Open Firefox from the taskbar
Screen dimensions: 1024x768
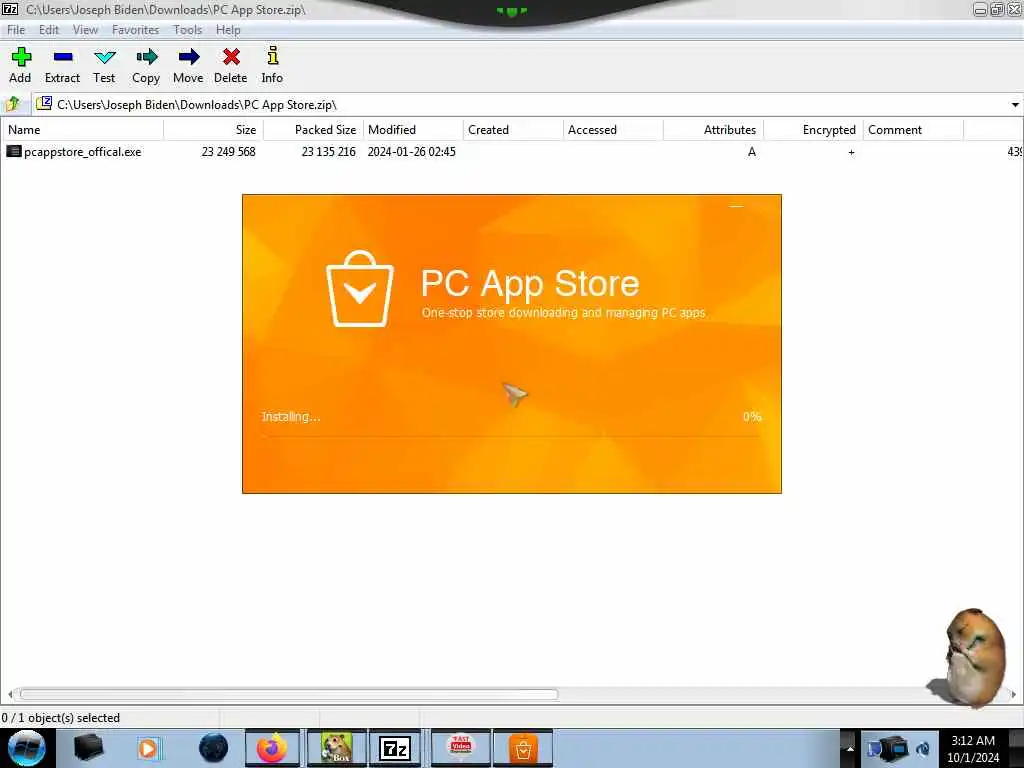[272, 748]
